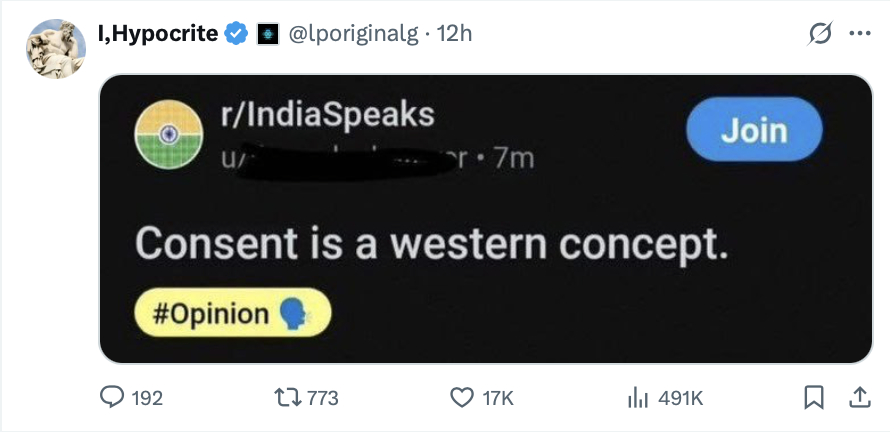Click the r/IndiaSpeaks flag community icon
Image resolution: width=890 pixels, height=432 pixels.
coord(164,137)
